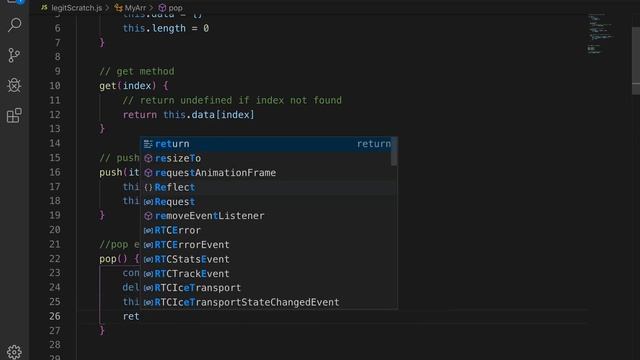640x360 pixels.
Task: Select the return keyword suggestion
Action: point(269,144)
